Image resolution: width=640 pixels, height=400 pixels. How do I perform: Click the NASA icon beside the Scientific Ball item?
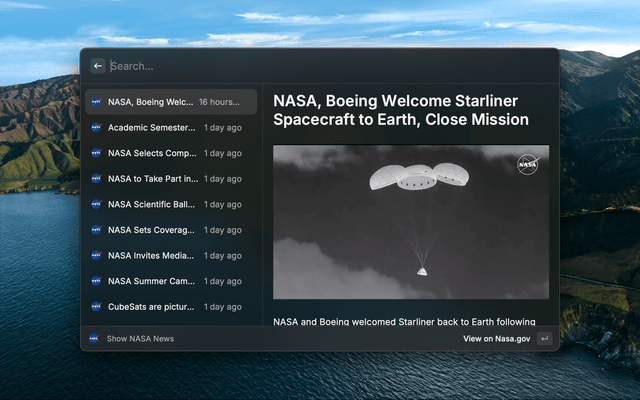pos(96,204)
